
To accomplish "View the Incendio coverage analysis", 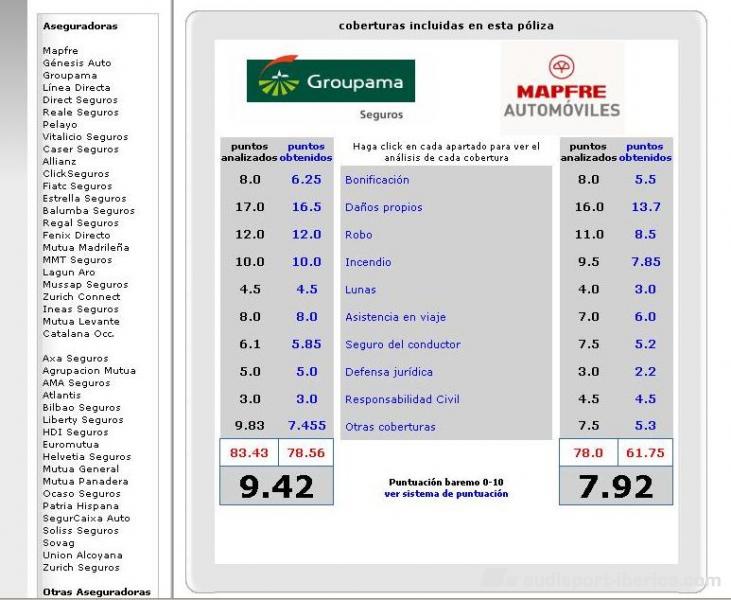I will tap(368, 262).
